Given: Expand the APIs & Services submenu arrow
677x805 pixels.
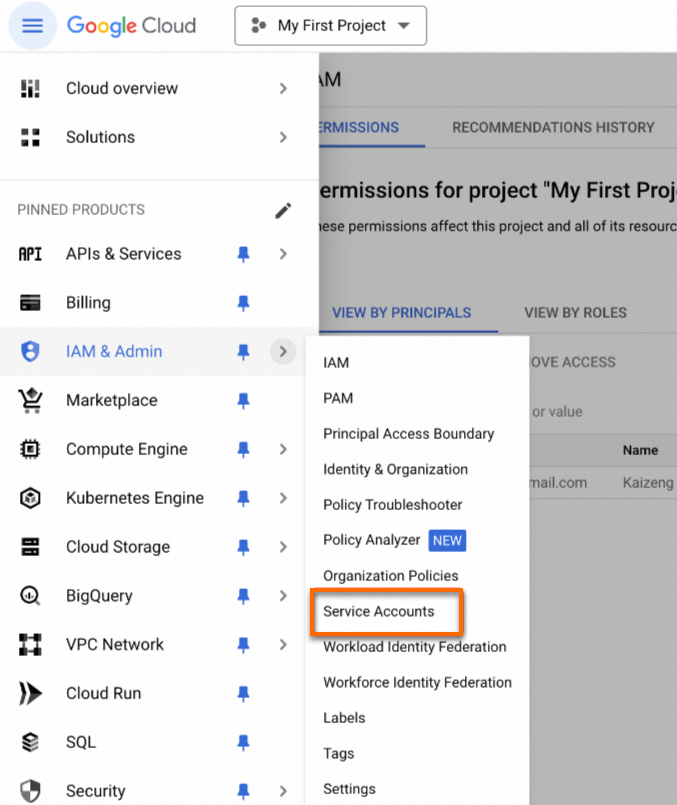Looking at the screenshot, I should pos(283,254).
